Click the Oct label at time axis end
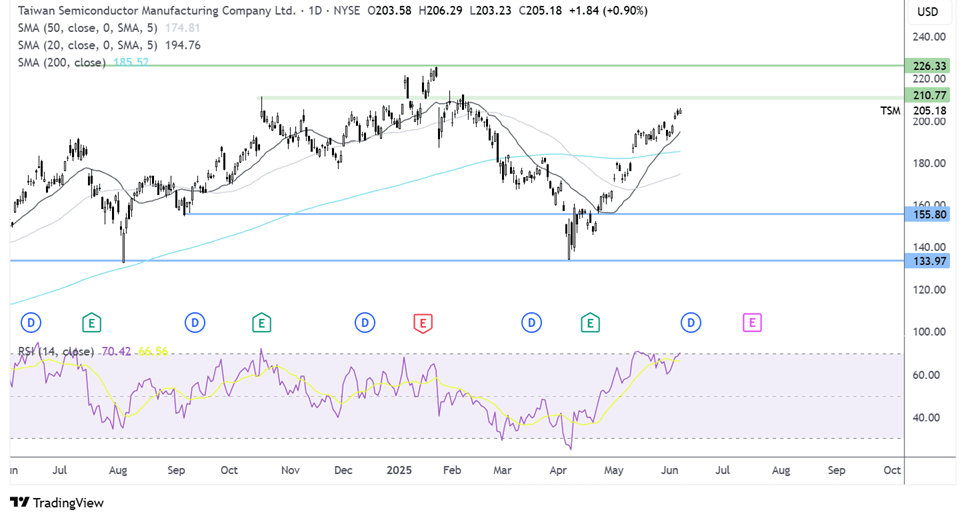966x520 pixels. pyautogui.click(x=892, y=470)
